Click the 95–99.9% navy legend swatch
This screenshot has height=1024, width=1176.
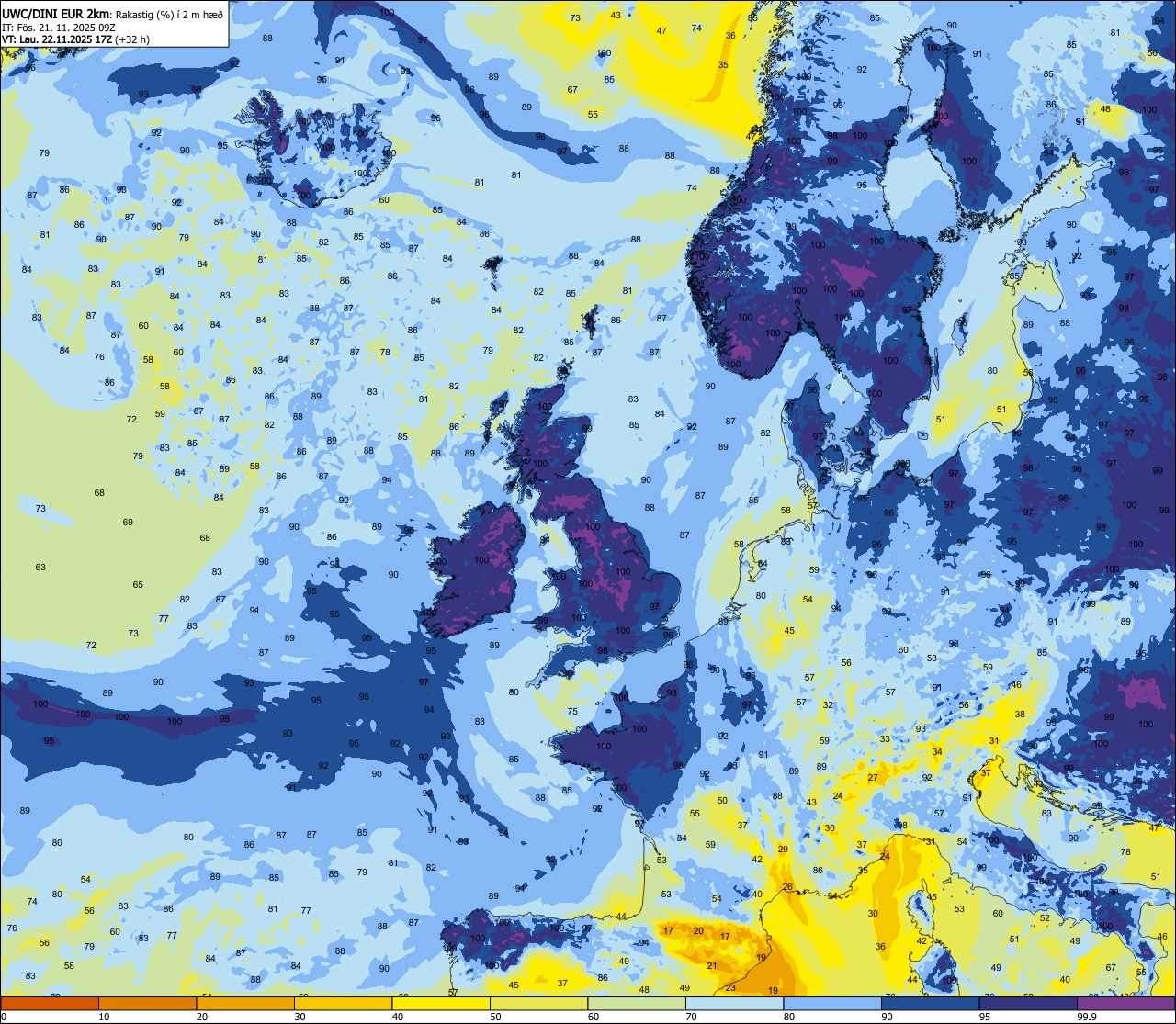(x=1028, y=1004)
